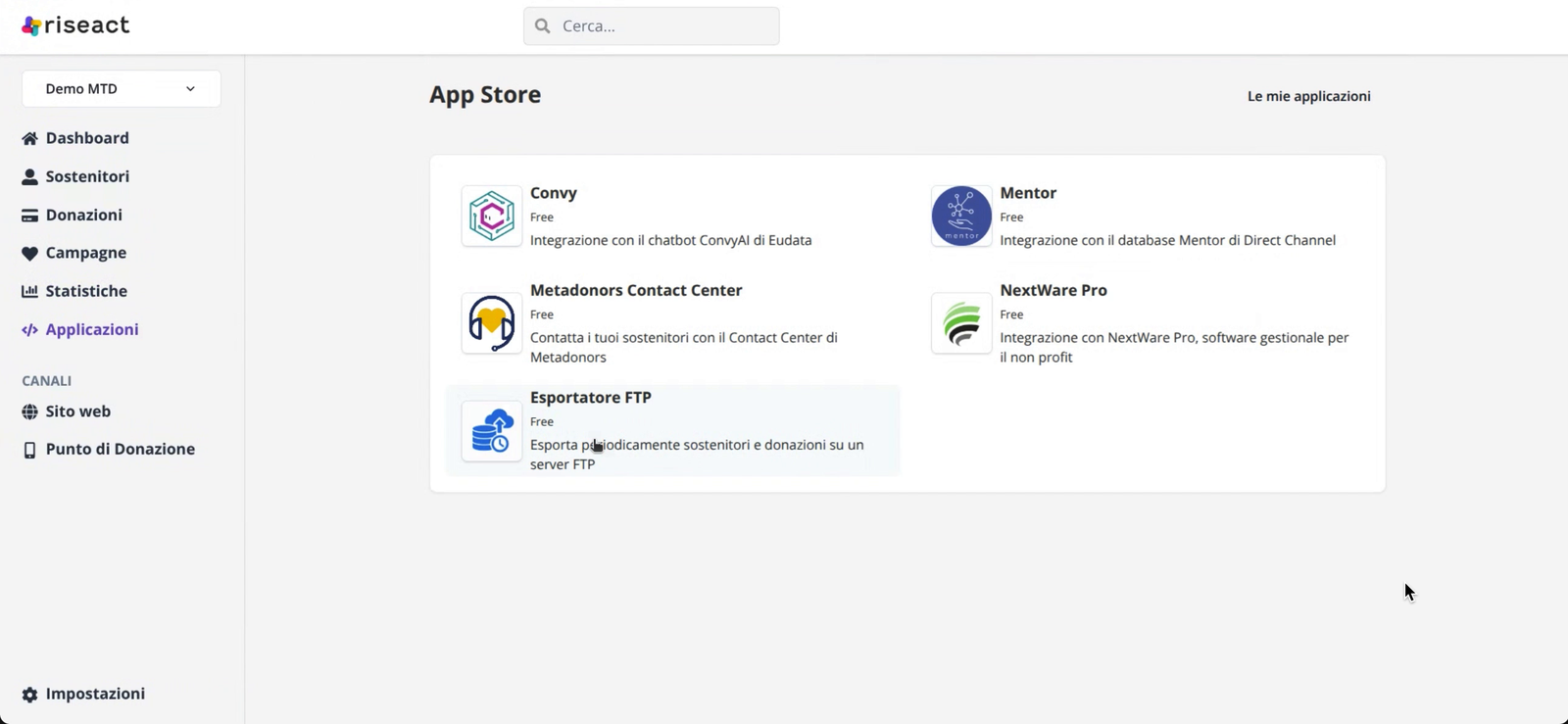Click the Convy app title
The width and height of the screenshot is (1568, 724).
point(554,193)
